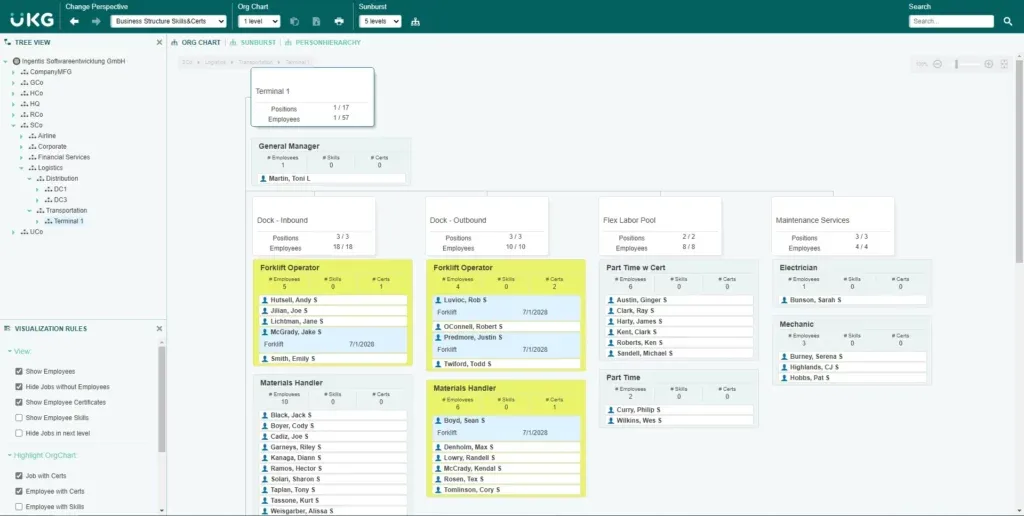
Task: Select Terminal 1 in the tree view
Action: pos(69,221)
